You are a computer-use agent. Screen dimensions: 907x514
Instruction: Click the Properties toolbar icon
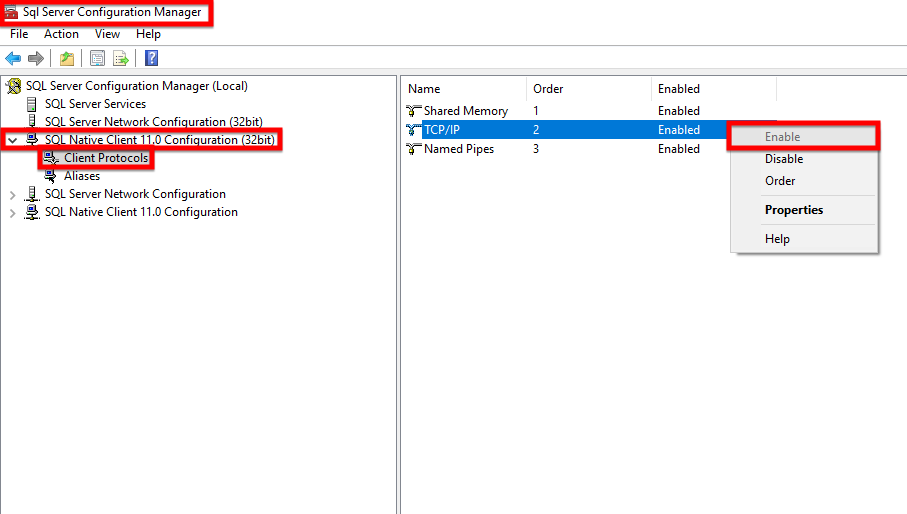(x=98, y=58)
